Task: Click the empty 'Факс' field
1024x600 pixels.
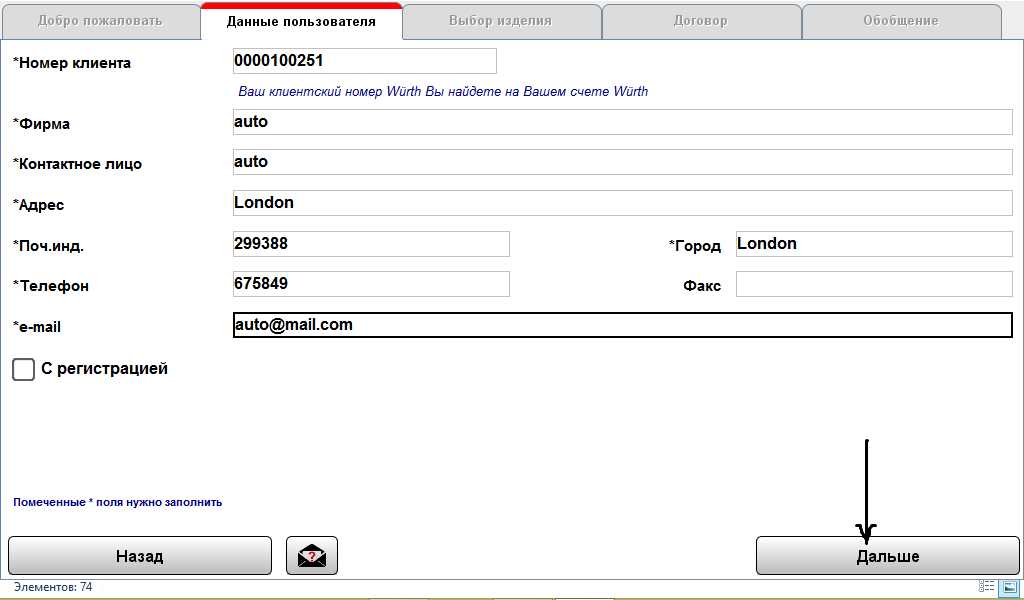Action: tap(874, 285)
